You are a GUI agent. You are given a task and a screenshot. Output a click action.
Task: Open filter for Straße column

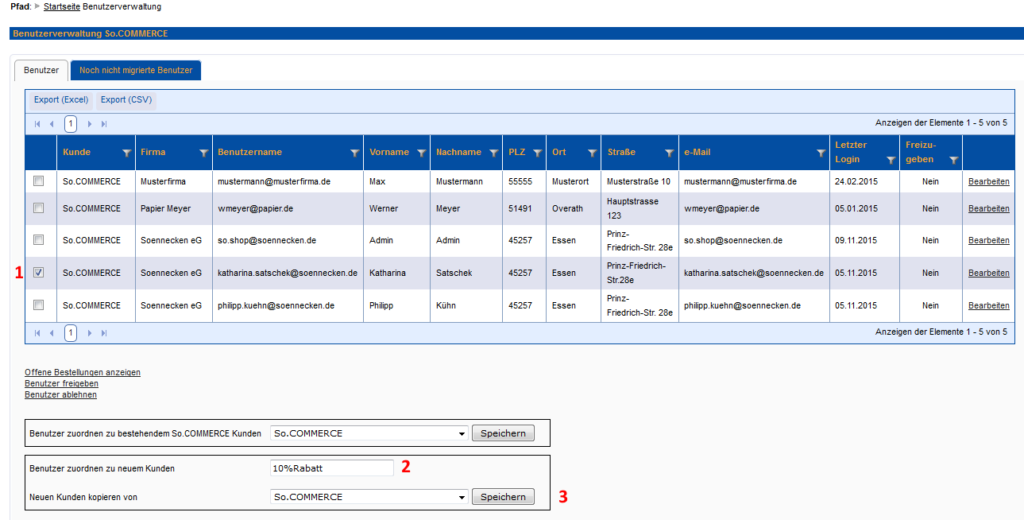669,153
